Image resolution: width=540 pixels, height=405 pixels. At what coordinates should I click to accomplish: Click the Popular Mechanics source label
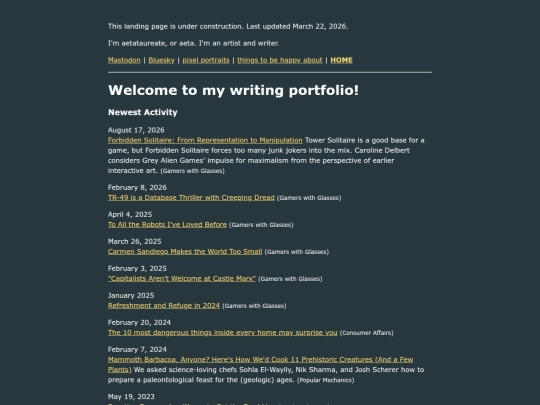point(325,380)
